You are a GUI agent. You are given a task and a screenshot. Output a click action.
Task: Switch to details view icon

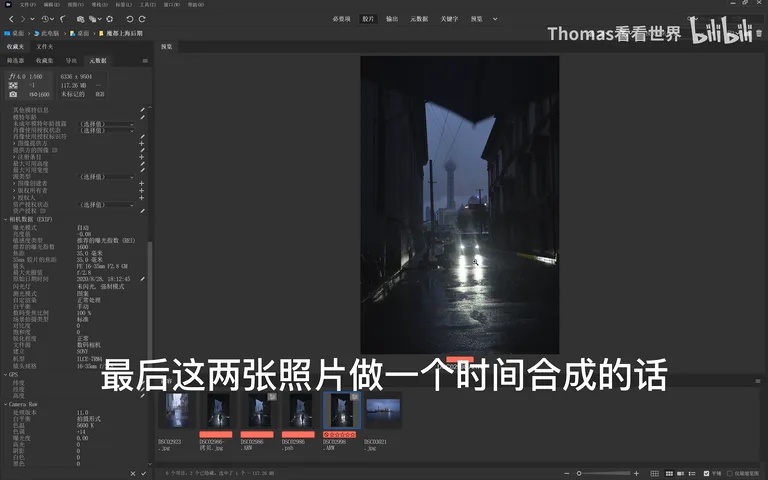pos(680,474)
